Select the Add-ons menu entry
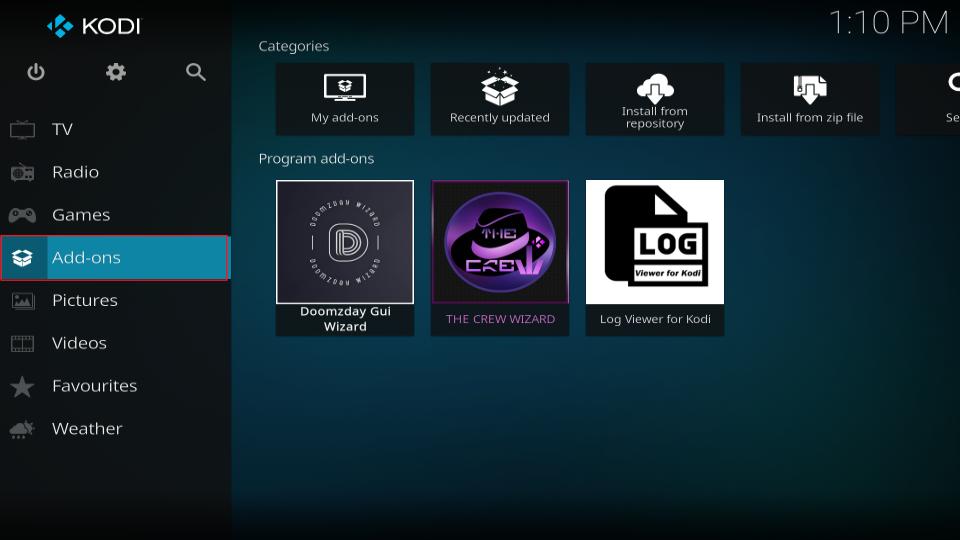 click(115, 258)
